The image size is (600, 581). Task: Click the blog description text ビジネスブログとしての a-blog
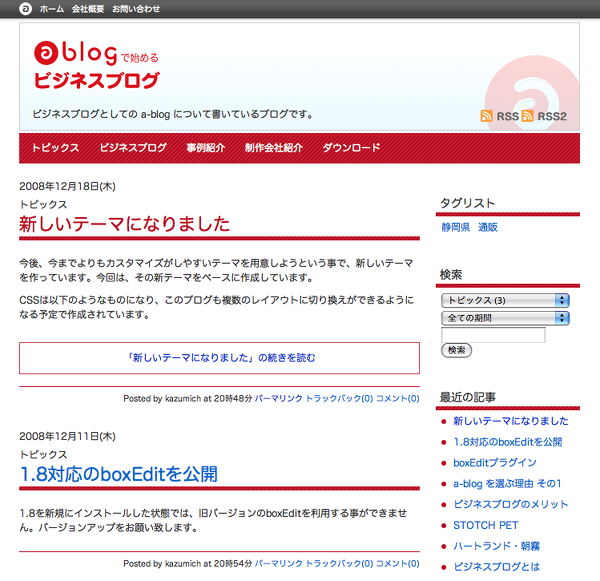coord(173,114)
